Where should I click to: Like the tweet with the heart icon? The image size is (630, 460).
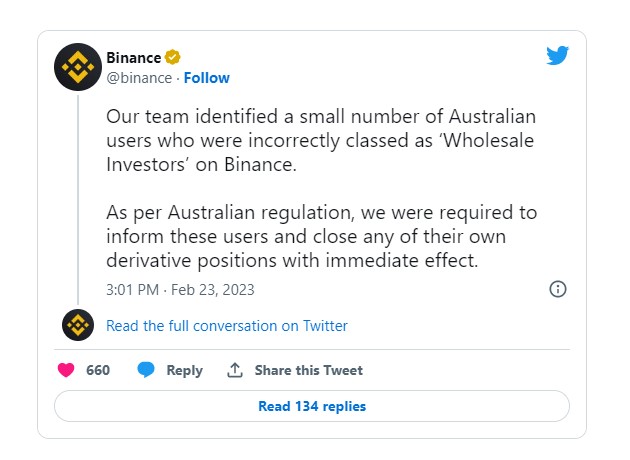(66, 370)
